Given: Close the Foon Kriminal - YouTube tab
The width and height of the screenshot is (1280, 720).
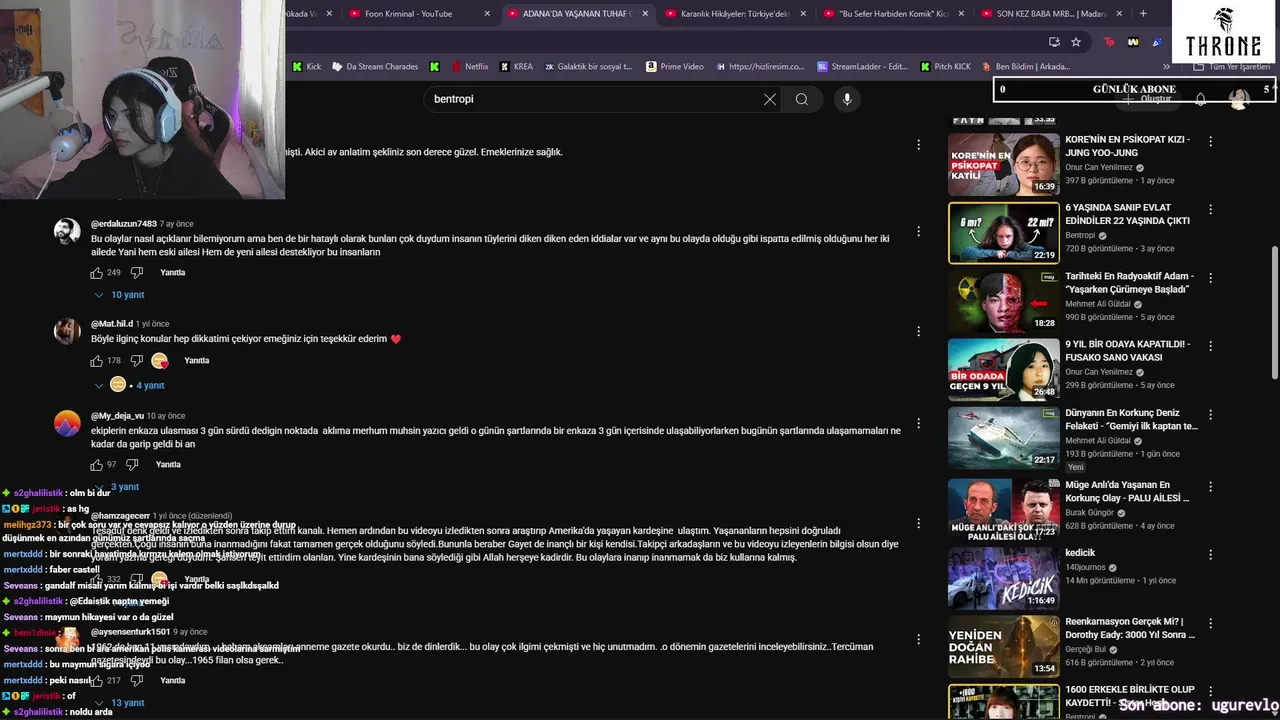Looking at the screenshot, I should (x=487, y=14).
